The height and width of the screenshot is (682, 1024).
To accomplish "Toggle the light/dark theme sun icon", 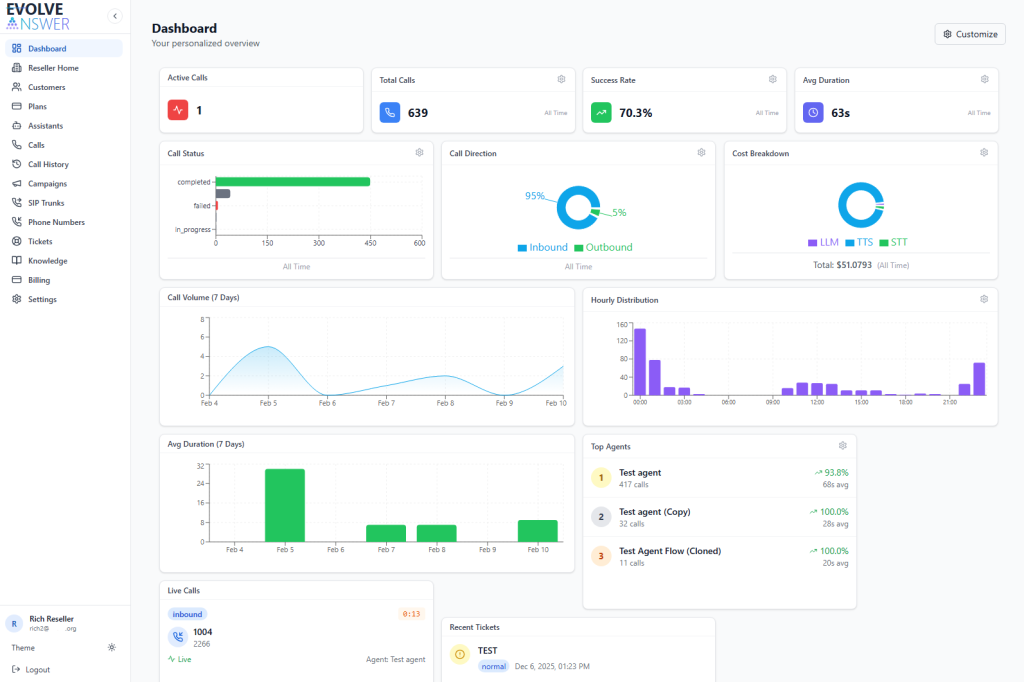I will coord(112,648).
